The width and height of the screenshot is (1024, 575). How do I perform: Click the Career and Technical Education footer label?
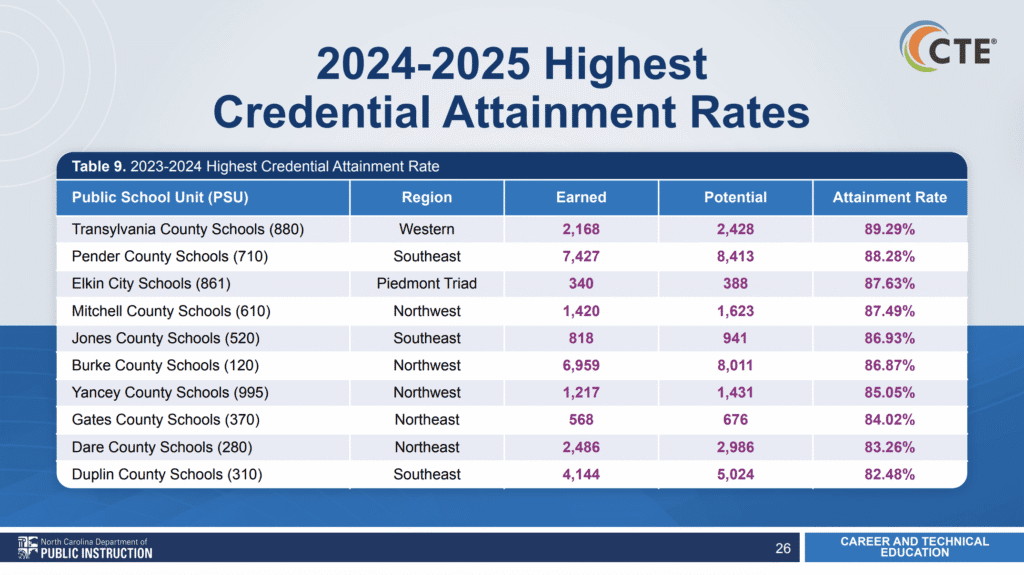click(x=914, y=547)
